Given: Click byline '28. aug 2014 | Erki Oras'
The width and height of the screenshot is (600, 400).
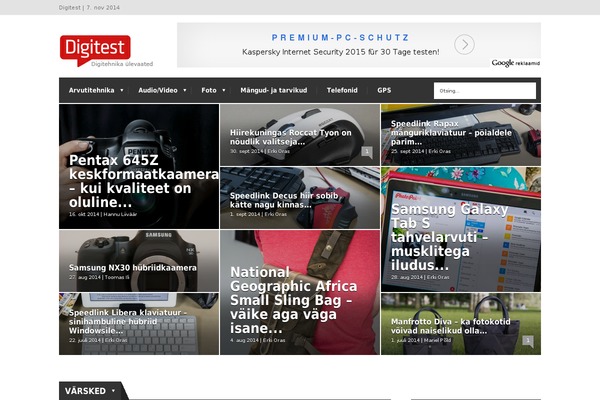Looking at the screenshot, I should (420, 277).
